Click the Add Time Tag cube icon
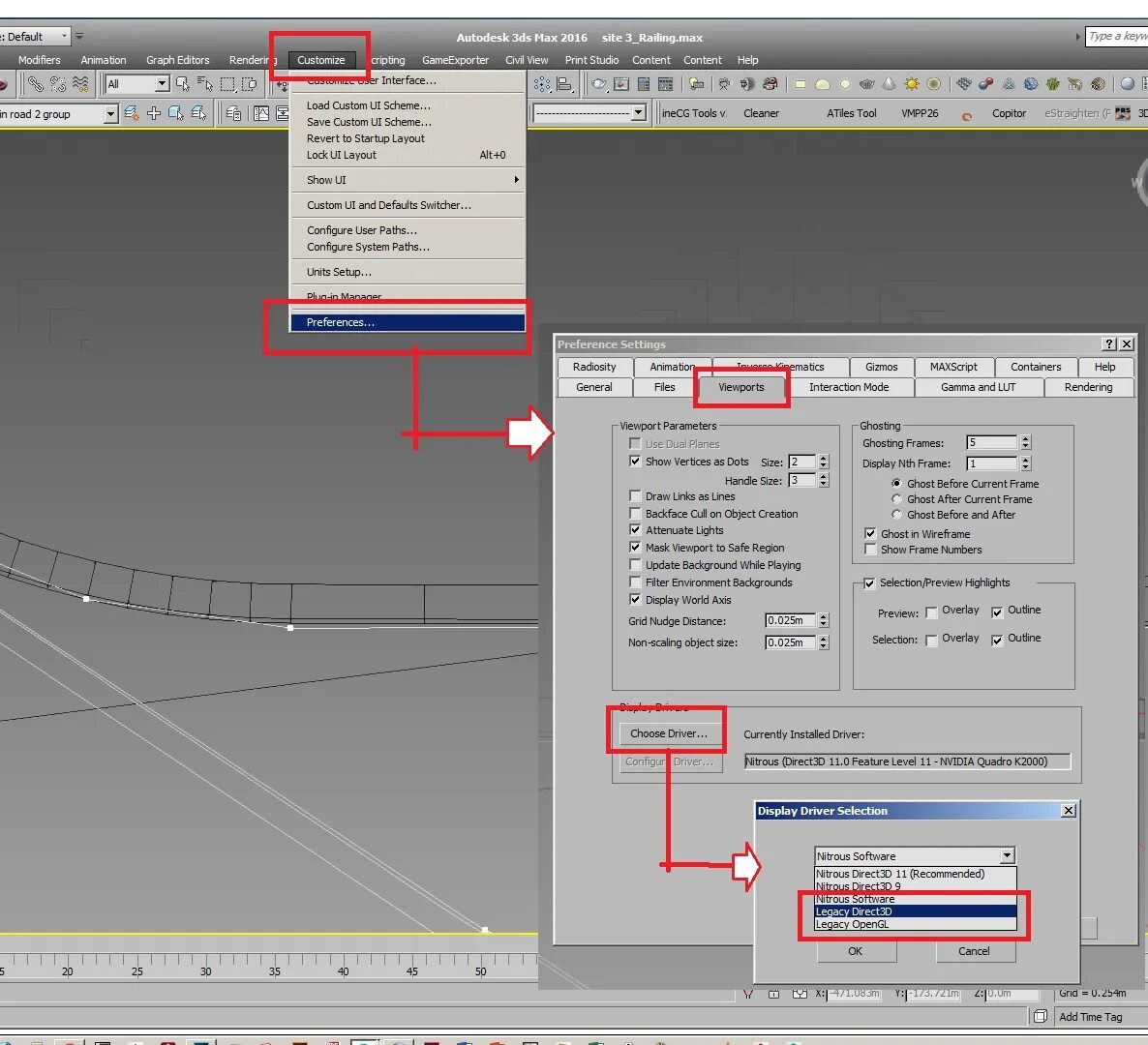1148x1045 pixels. [1041, 1017]
